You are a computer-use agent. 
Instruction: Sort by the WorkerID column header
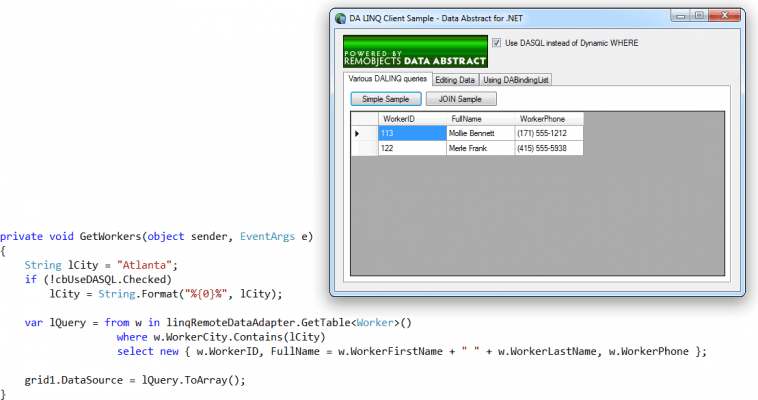412,119
